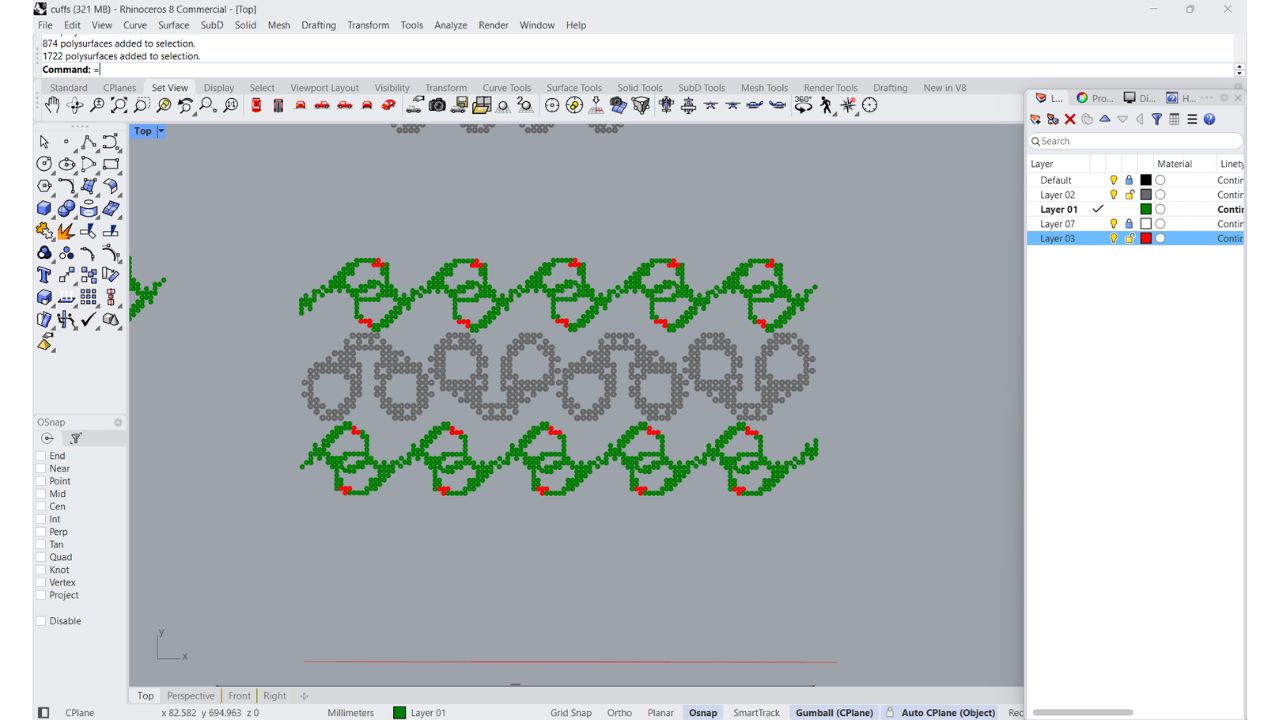Image resolution: width=1280 pixels, height=720 pixels.
Task: Select the Layer 07 row name
Action: tap(1057, 224)
